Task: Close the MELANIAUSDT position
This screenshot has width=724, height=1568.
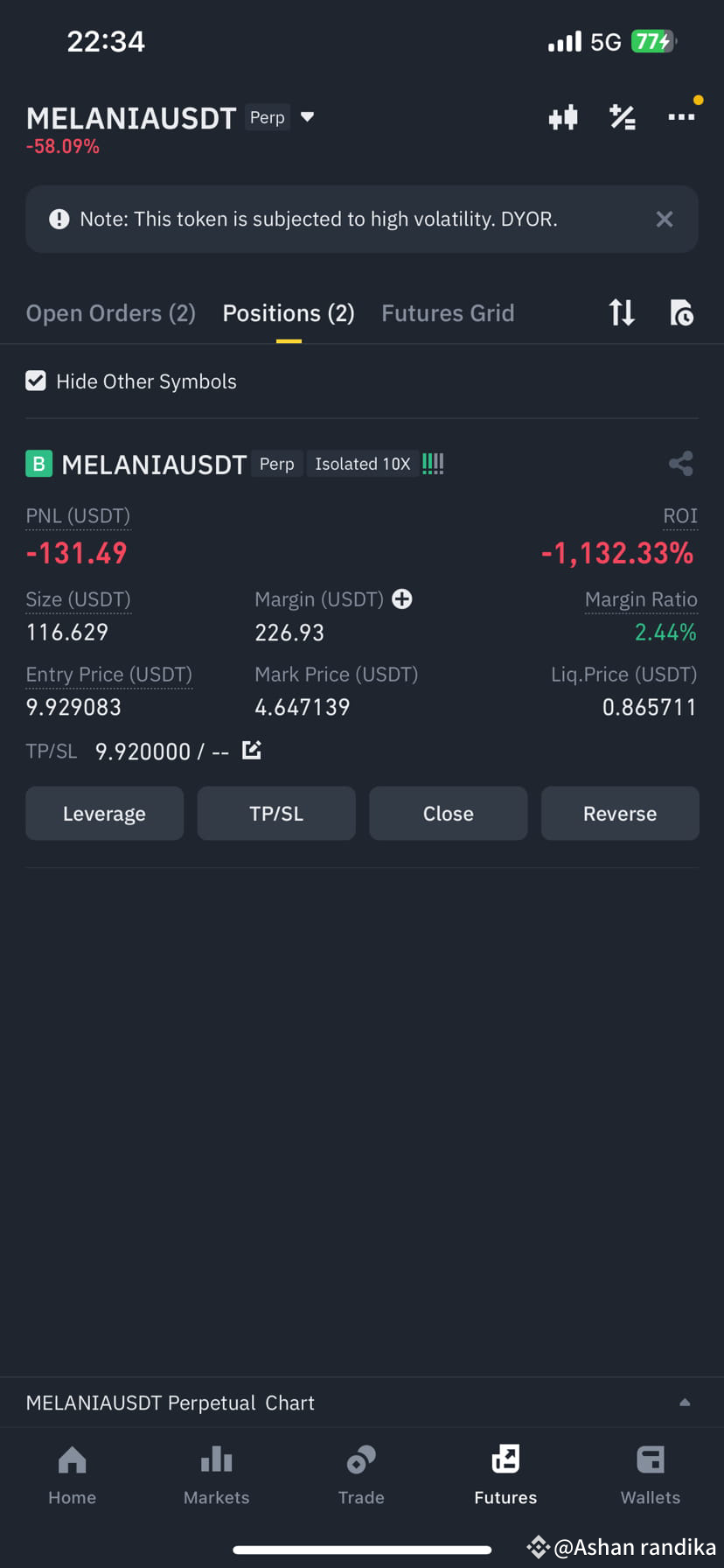Action: coord(448,813)
